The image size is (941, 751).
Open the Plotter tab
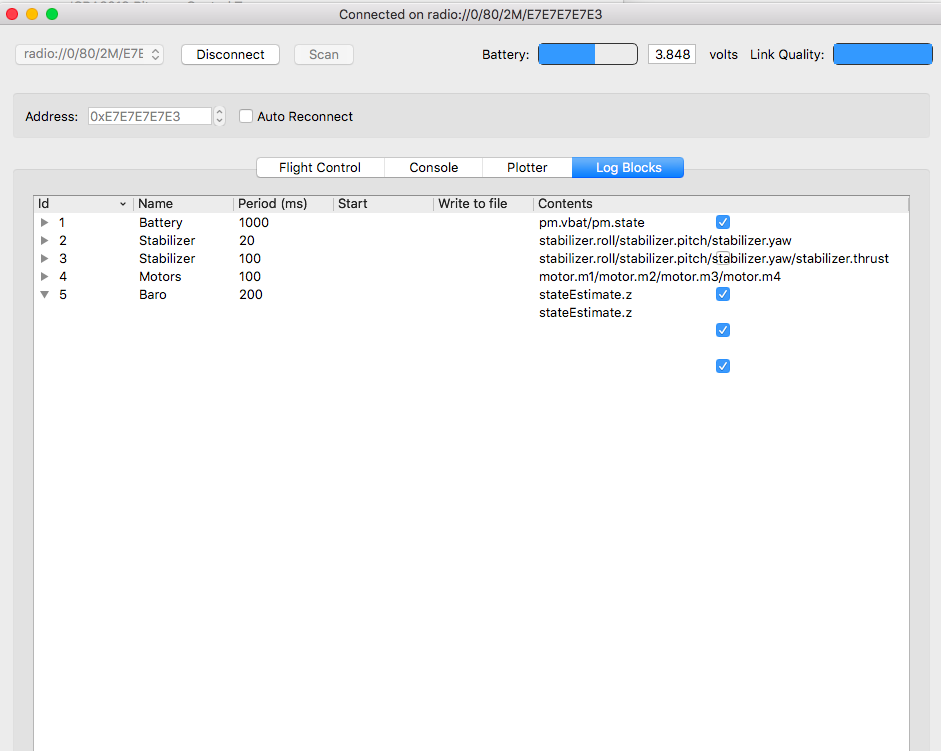[527, 168]
